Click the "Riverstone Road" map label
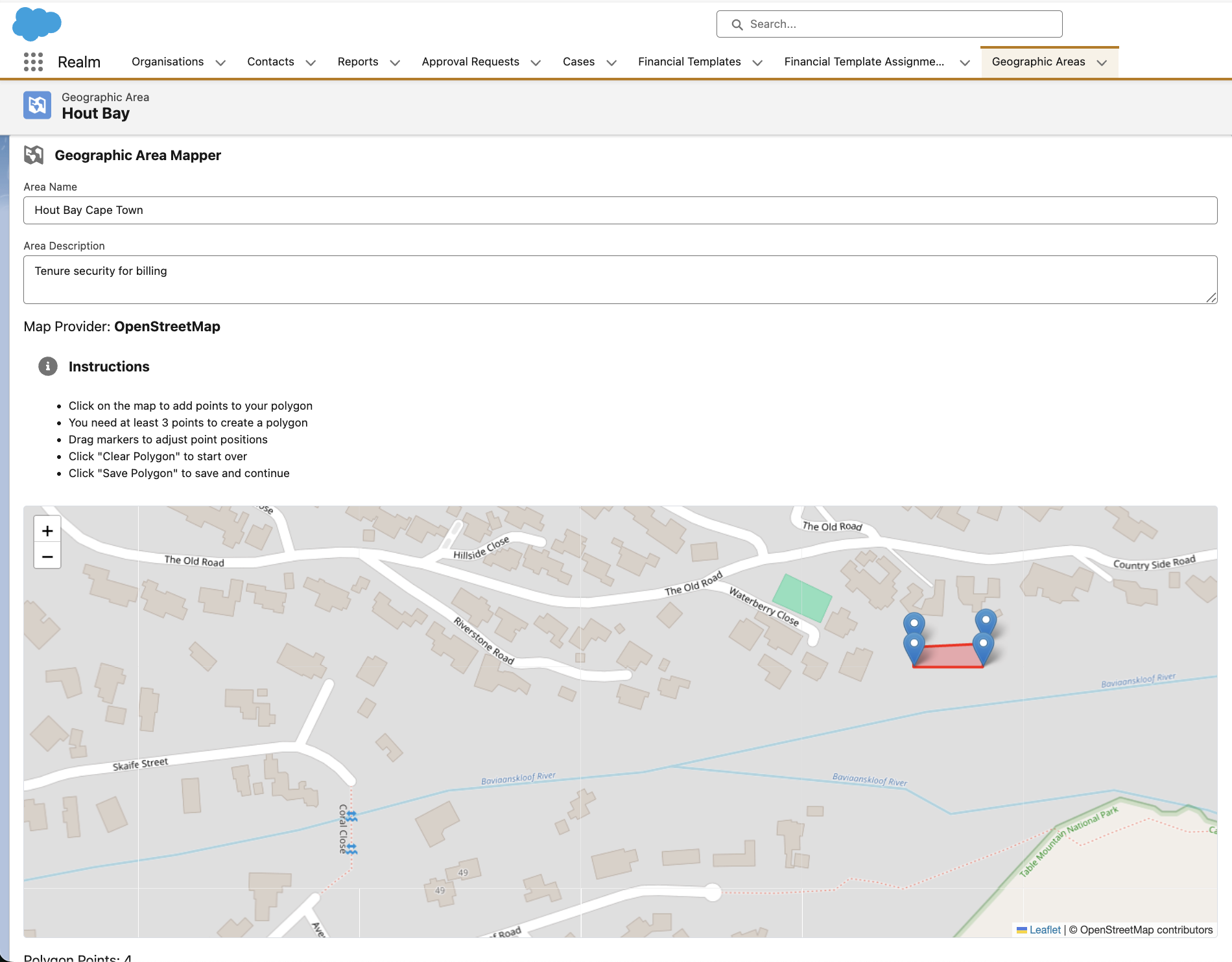This screenshot has height=962, width=1232. 484,641
